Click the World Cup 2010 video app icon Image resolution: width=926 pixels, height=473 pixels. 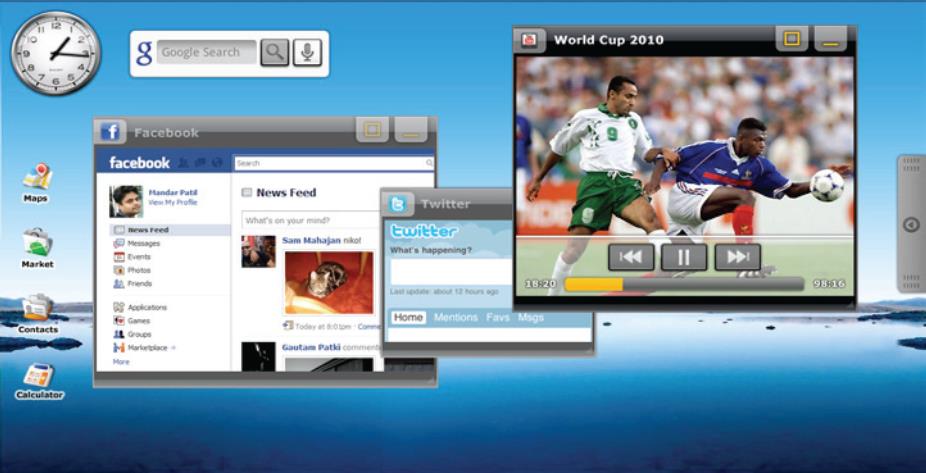(x=529, y=40)
